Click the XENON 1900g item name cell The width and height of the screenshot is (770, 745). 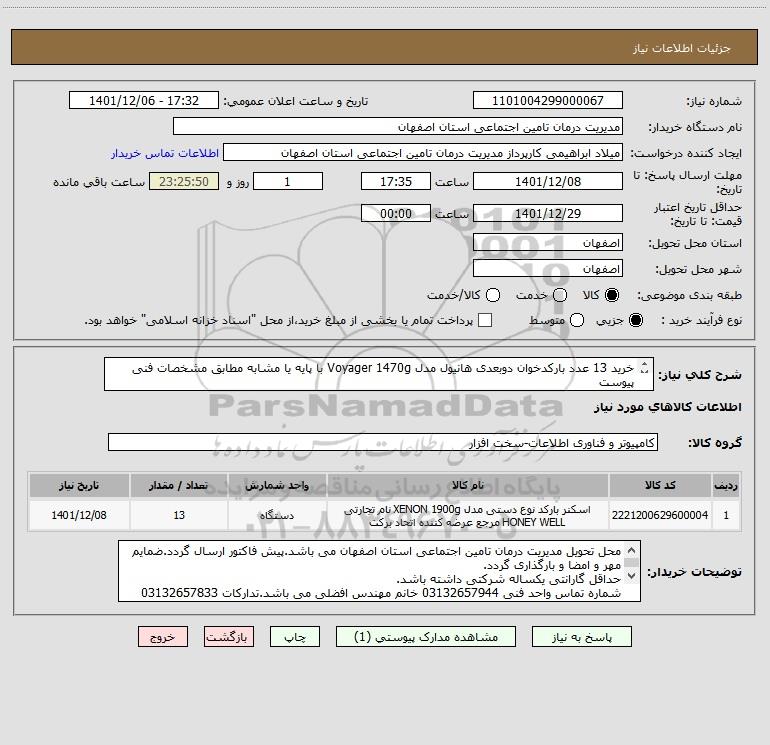coord(467,515)
